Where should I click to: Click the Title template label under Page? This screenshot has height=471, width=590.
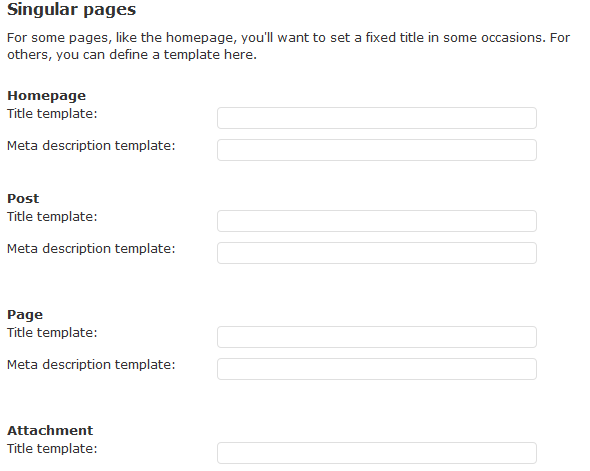[52, 333]
